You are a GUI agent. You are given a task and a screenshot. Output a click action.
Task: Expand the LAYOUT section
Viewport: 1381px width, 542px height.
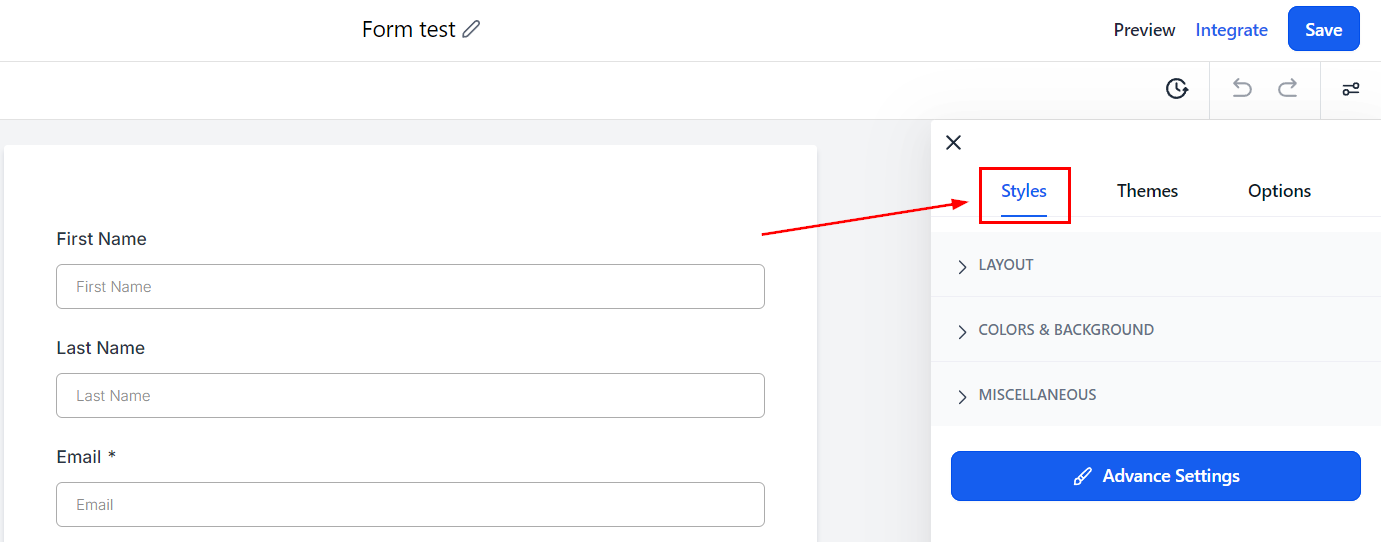(1006, 265)
